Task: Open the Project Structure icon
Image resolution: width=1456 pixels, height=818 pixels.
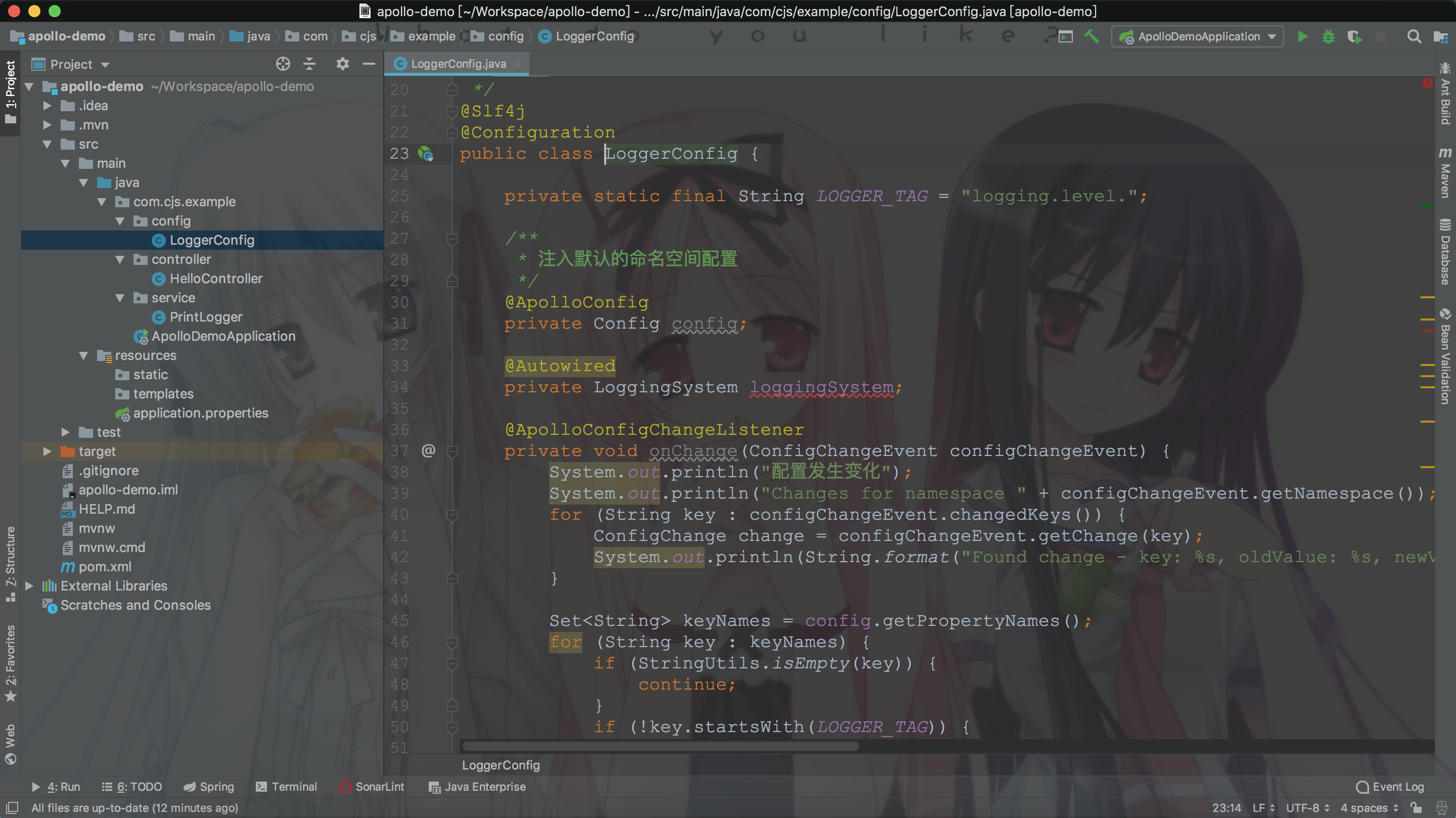Action: [x=1441, y=37]
